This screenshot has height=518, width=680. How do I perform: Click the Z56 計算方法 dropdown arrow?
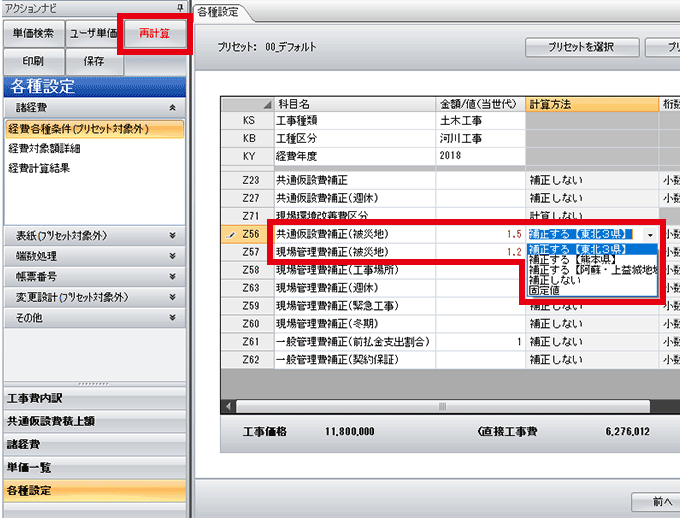coord(651,236)
